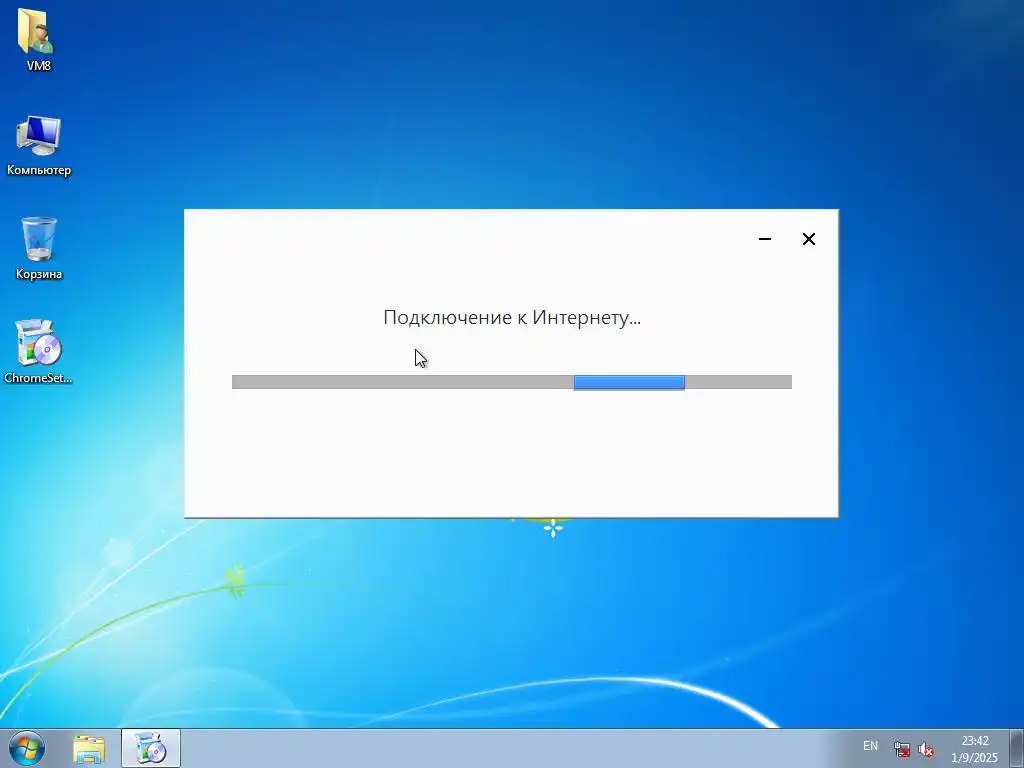Click the Chrome installer taskbar button
The width and height of the screenshot is (1024, 768).
[151, 748]
